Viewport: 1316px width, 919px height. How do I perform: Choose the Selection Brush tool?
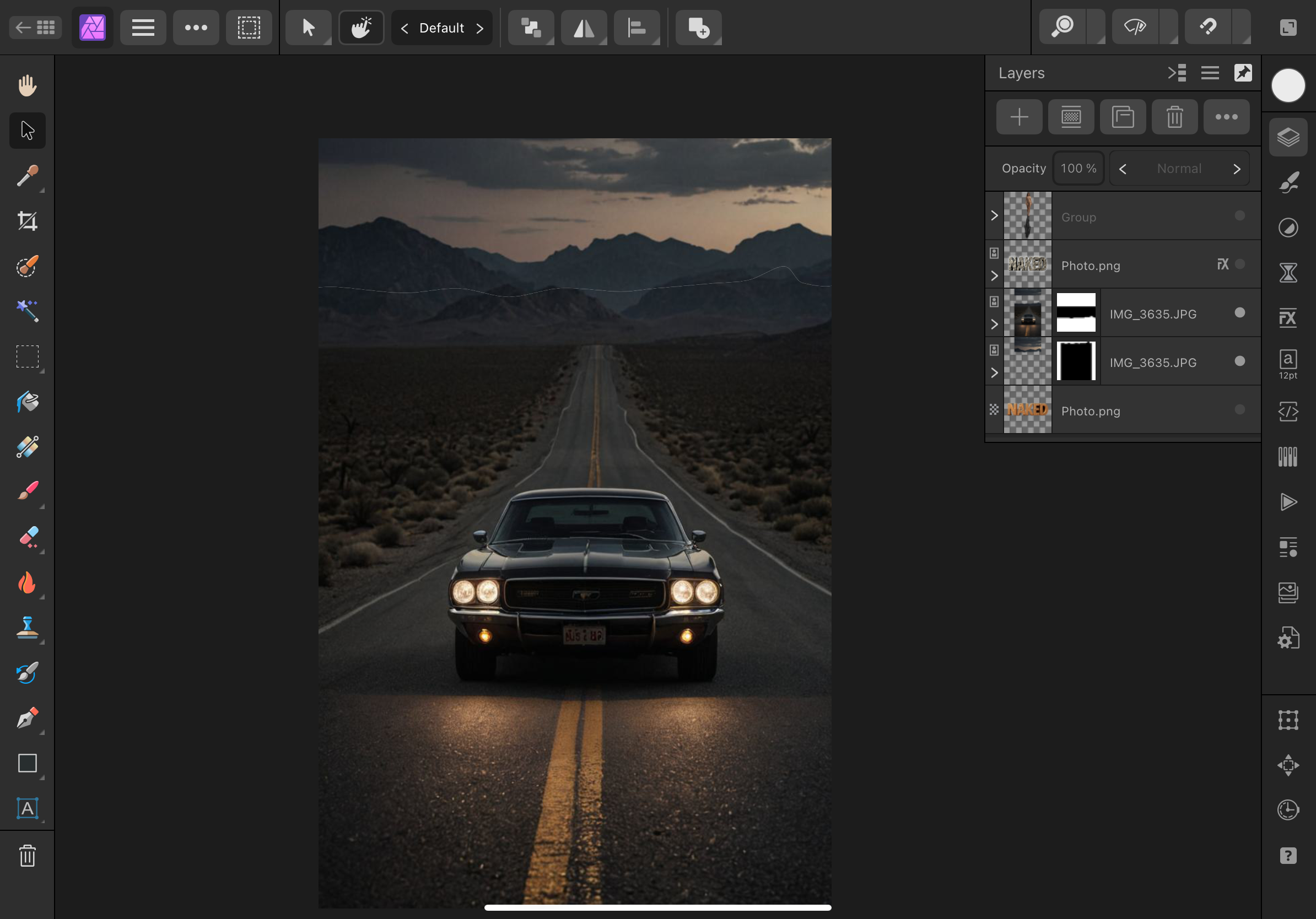click(x=27, y=266)
